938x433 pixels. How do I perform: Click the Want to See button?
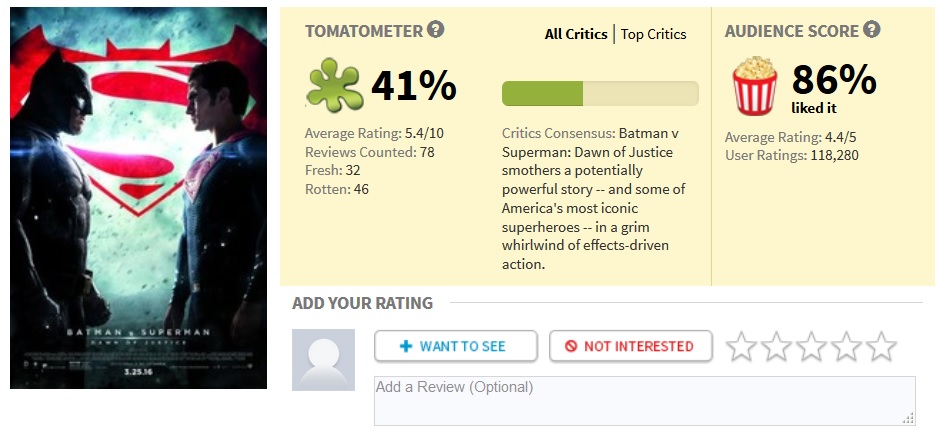point(455,346)
